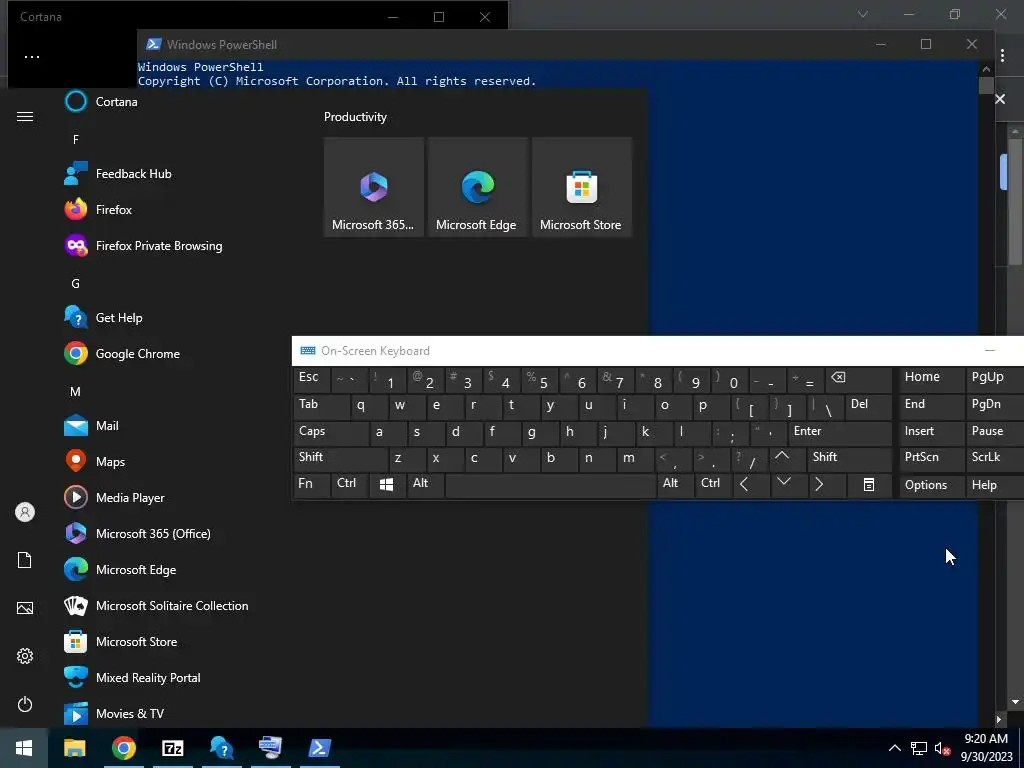Switch to On-Screen Keyboard taskbar icon

(270, 748)
